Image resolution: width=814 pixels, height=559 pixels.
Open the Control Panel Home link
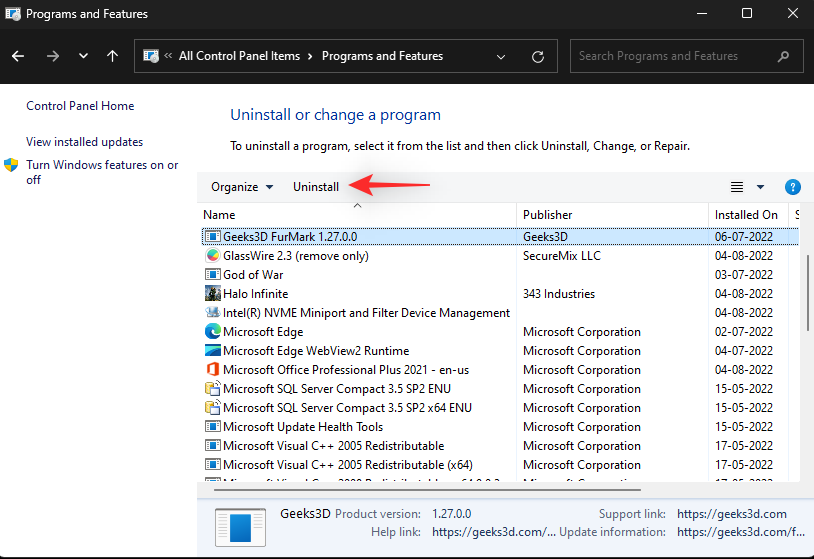[x=80, y=106]
